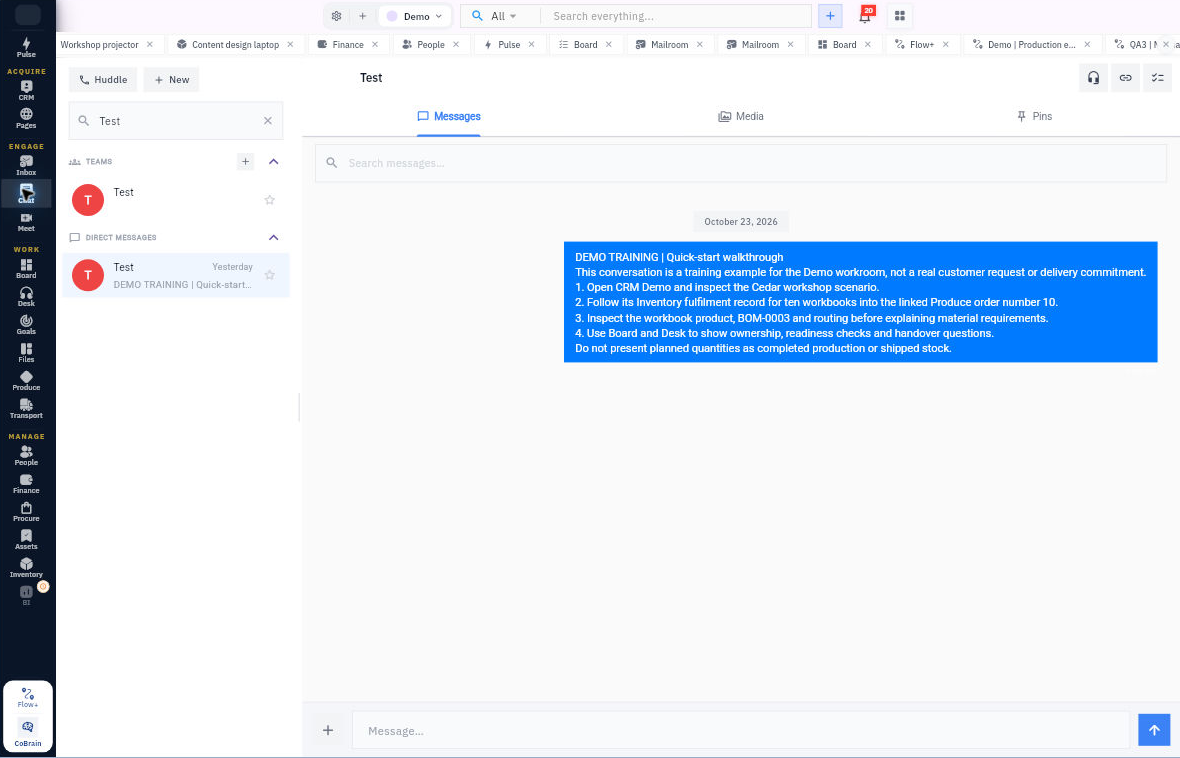
Task: Start a Huddle
Action: pos(103,79)
